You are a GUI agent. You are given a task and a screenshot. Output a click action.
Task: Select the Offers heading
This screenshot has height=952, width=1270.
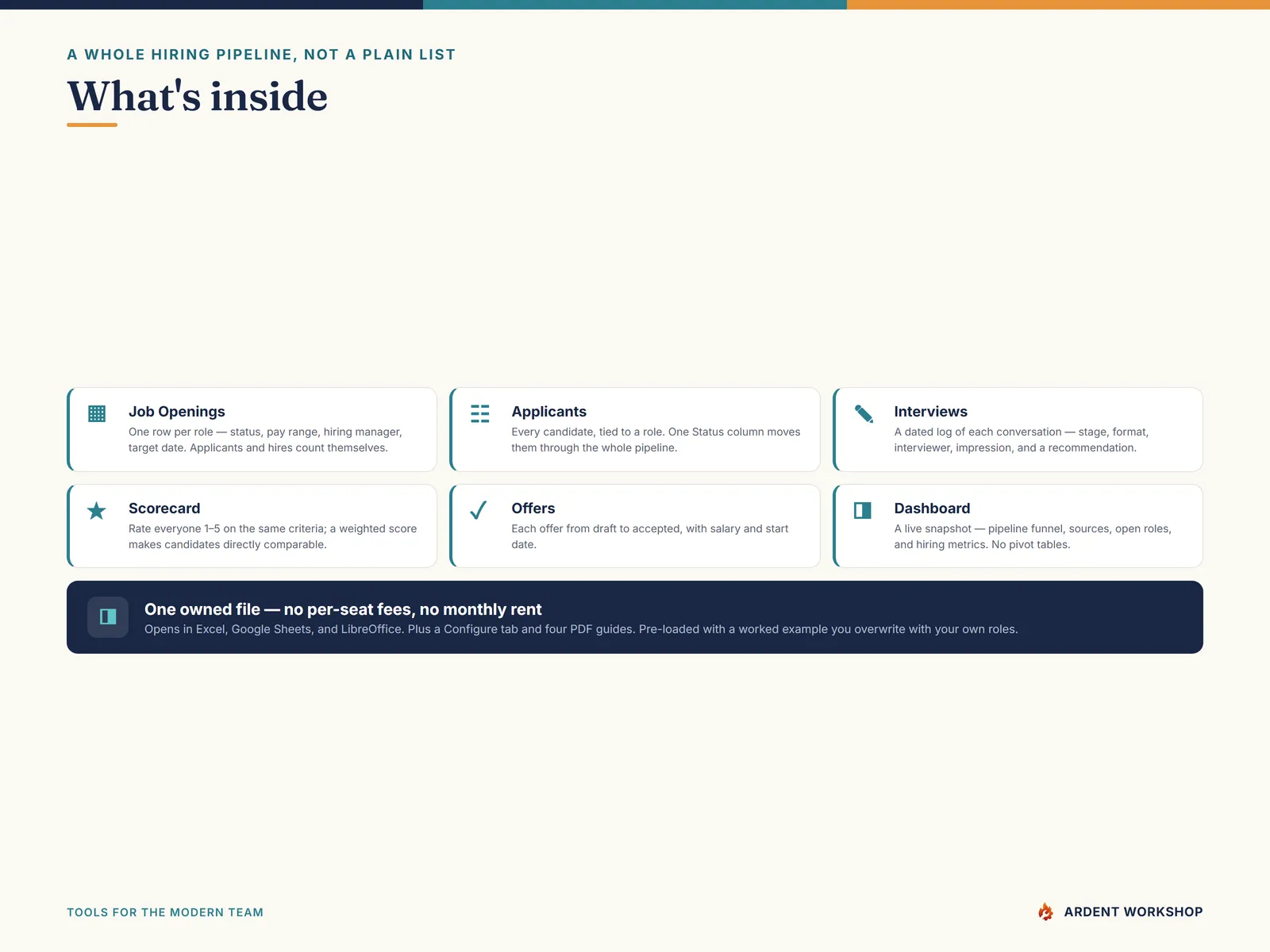(533, 509)
